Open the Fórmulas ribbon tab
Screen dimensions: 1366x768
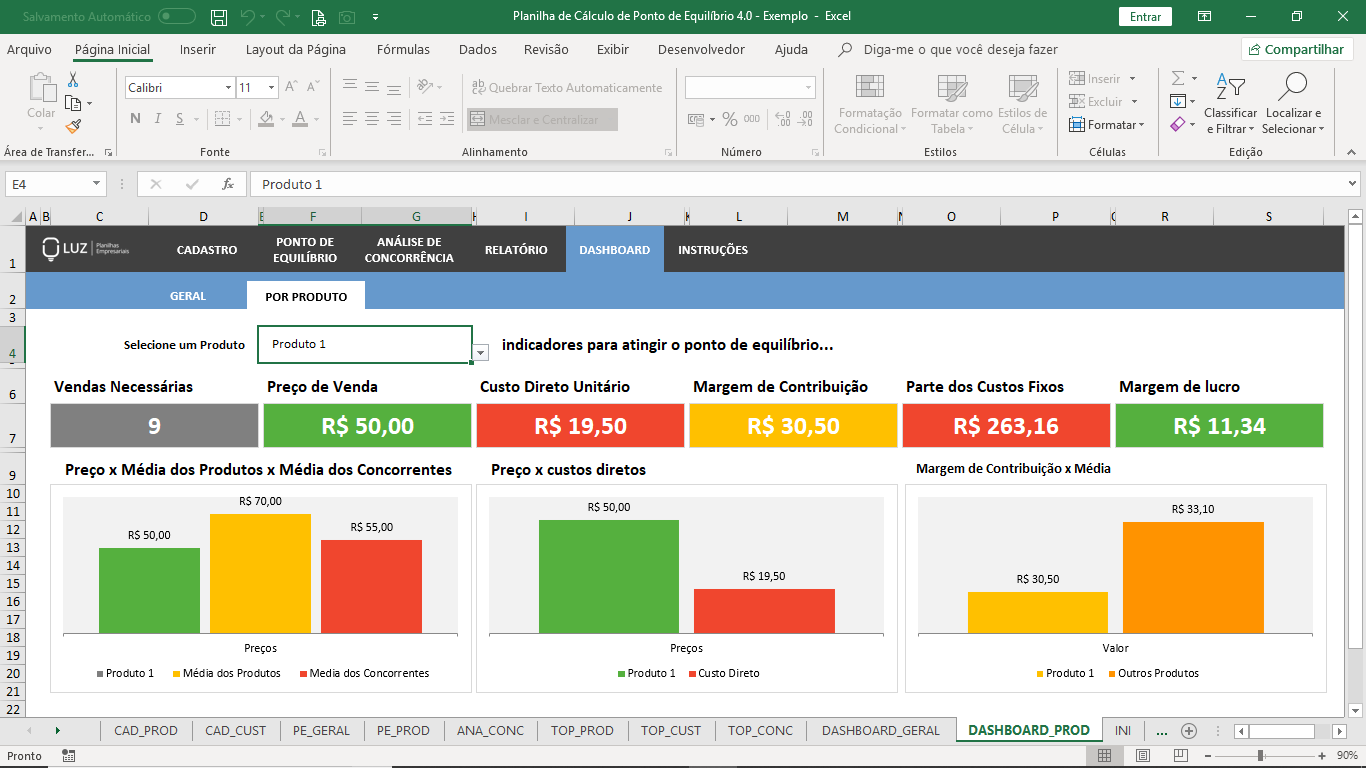403,49
